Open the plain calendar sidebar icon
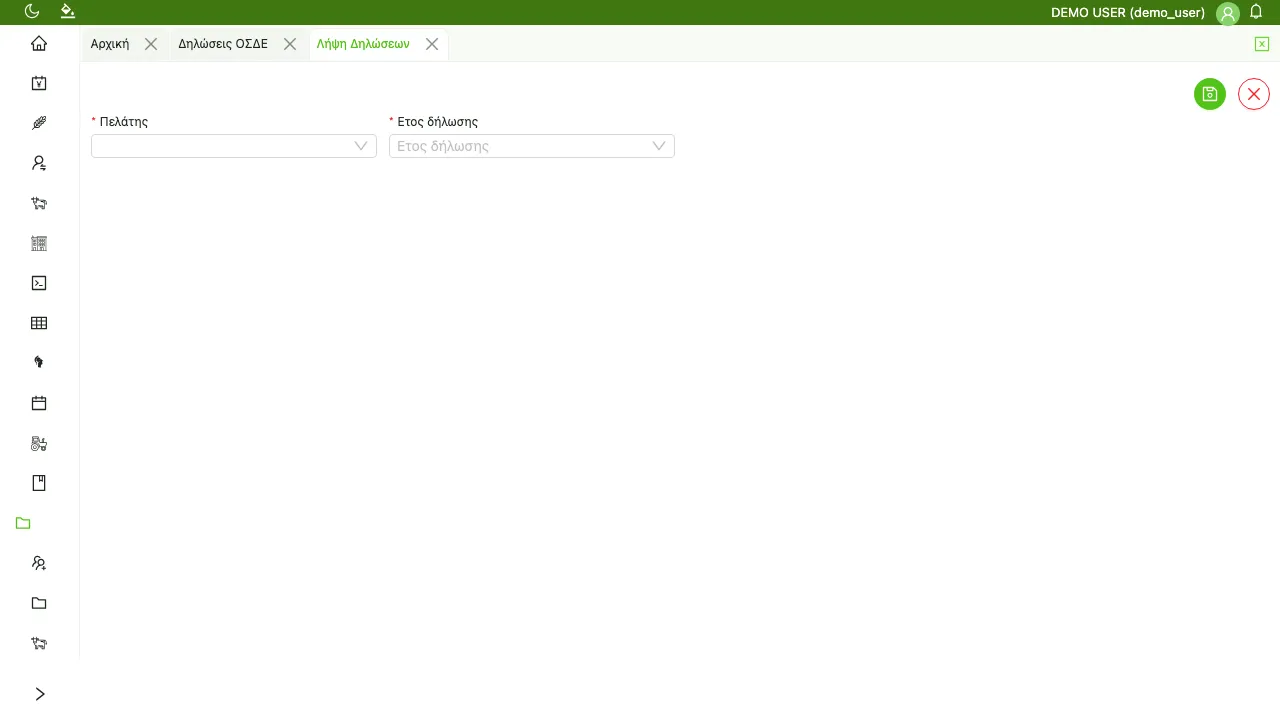The width and height of the screenshot is (1280, 720). (39, 403)
